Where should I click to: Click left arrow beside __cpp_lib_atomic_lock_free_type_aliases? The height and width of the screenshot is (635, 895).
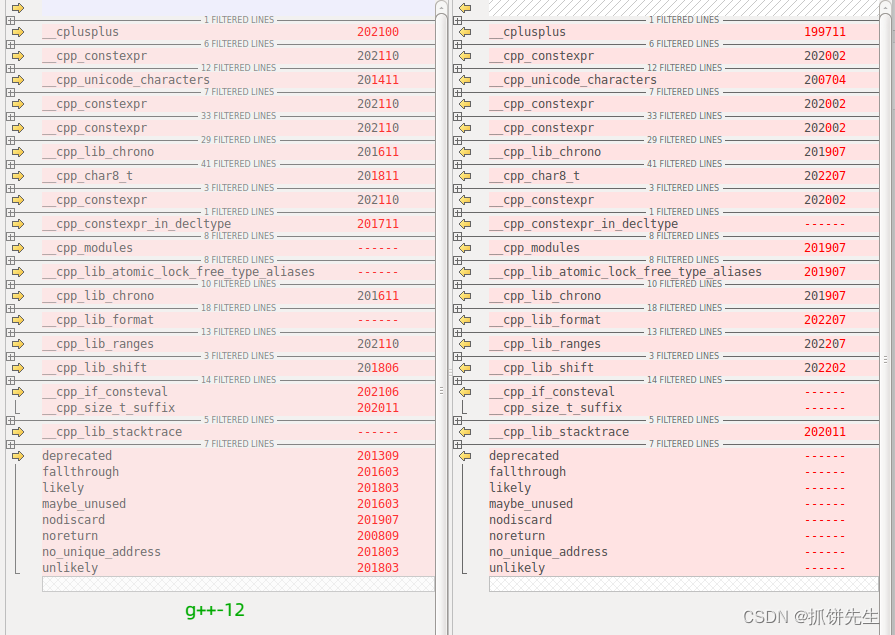tap(18, 272)
